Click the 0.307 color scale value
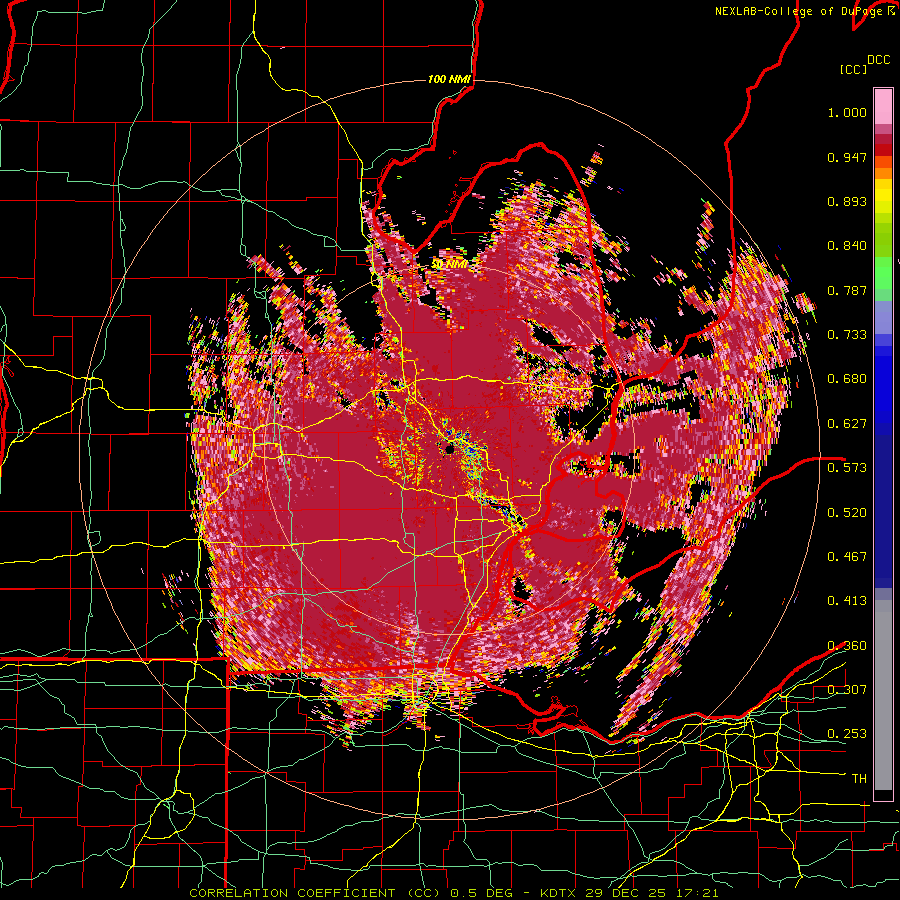 click(847, 689)
